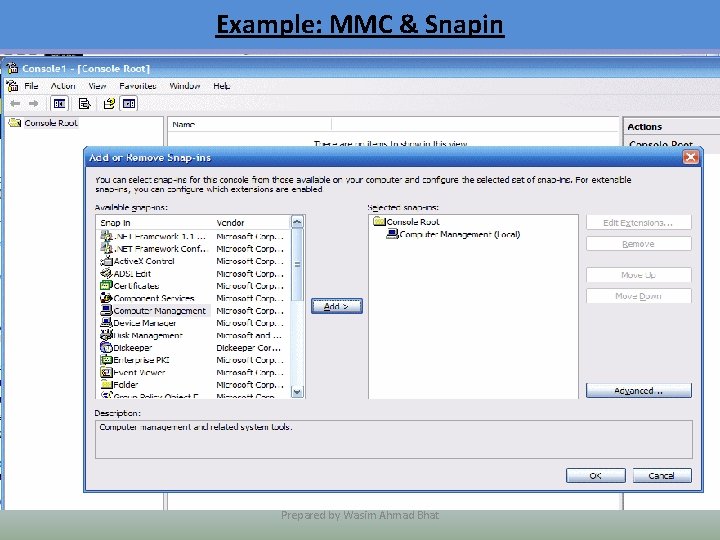Click the scrollbar thumb of available snap-ins list
Image resolution: width=720 pixels, height=540 pixels.
tap(297, 265)
